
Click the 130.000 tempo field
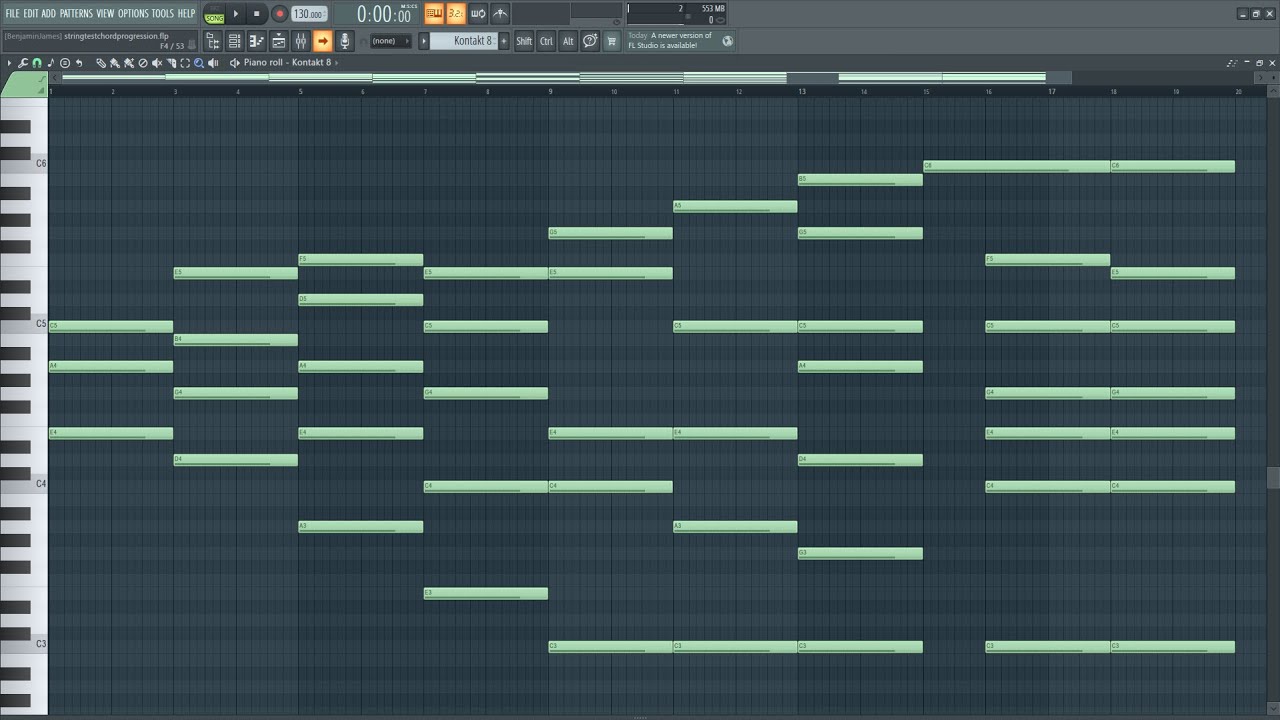[x=310, y=14]
